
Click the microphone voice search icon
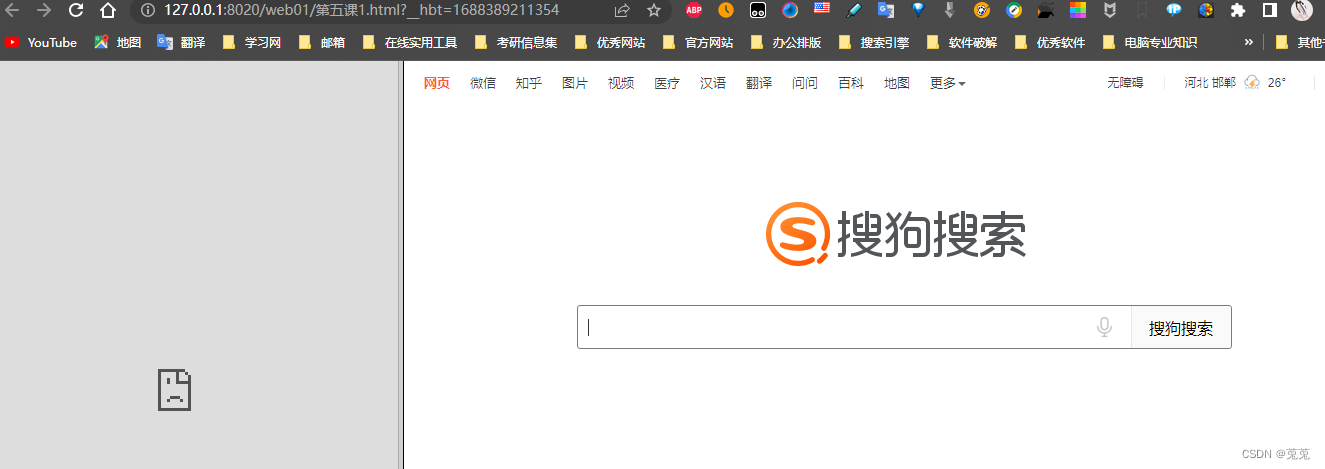point(1105,327)
